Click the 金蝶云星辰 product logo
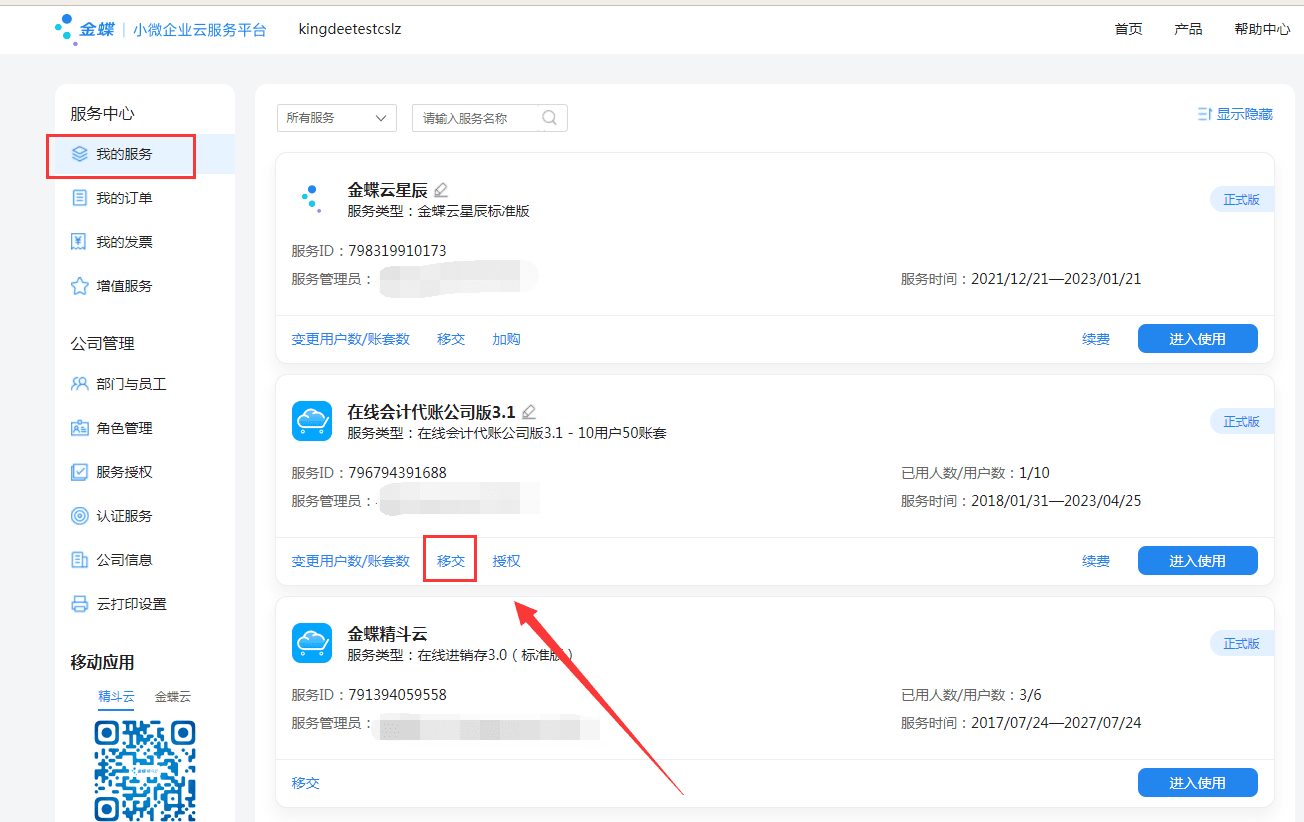Image resolution: width=1304 pixels, height=822 pixels. click(x=312, y=199)
